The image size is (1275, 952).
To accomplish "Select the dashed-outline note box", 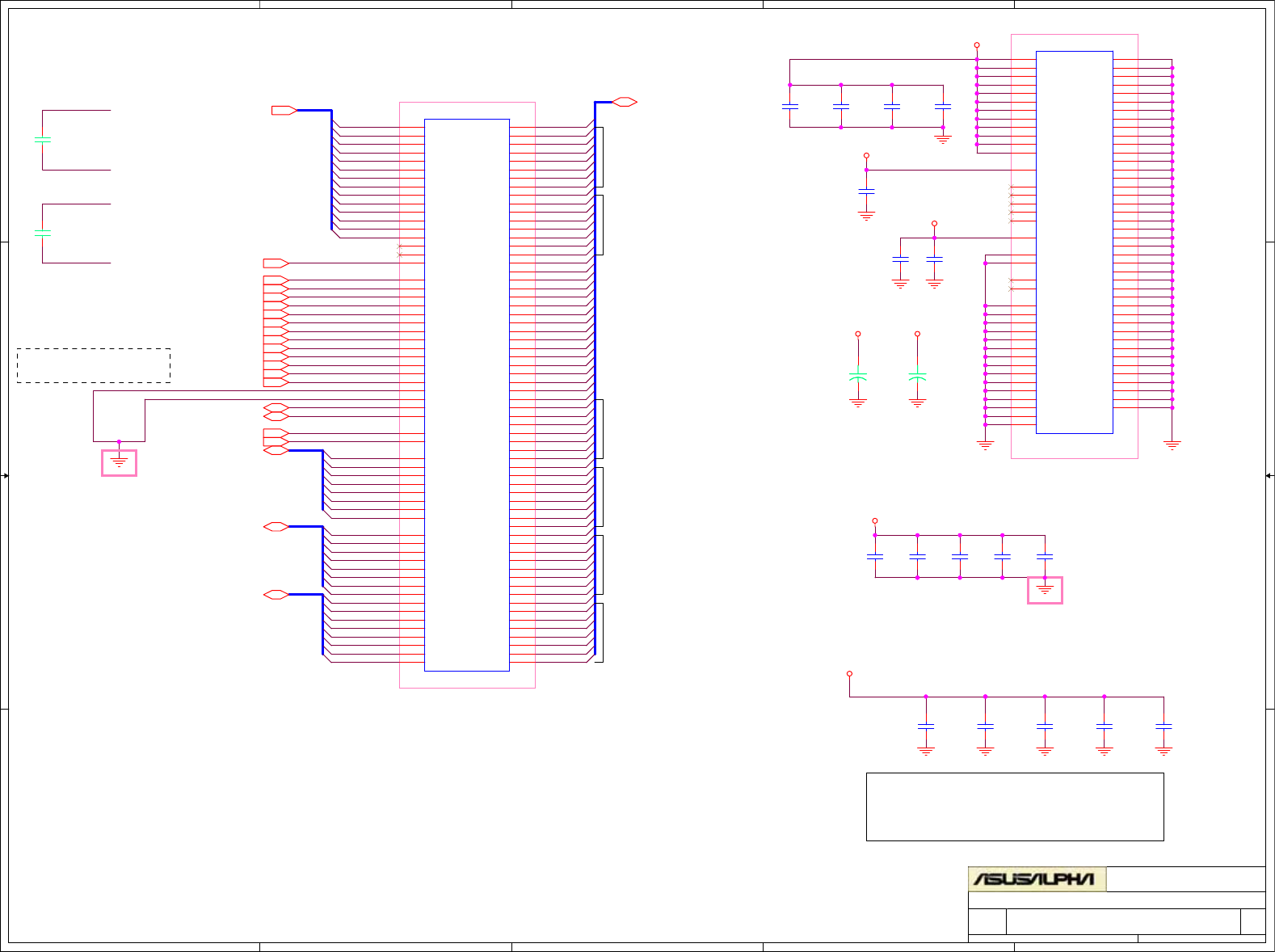I will coord(94,365).
